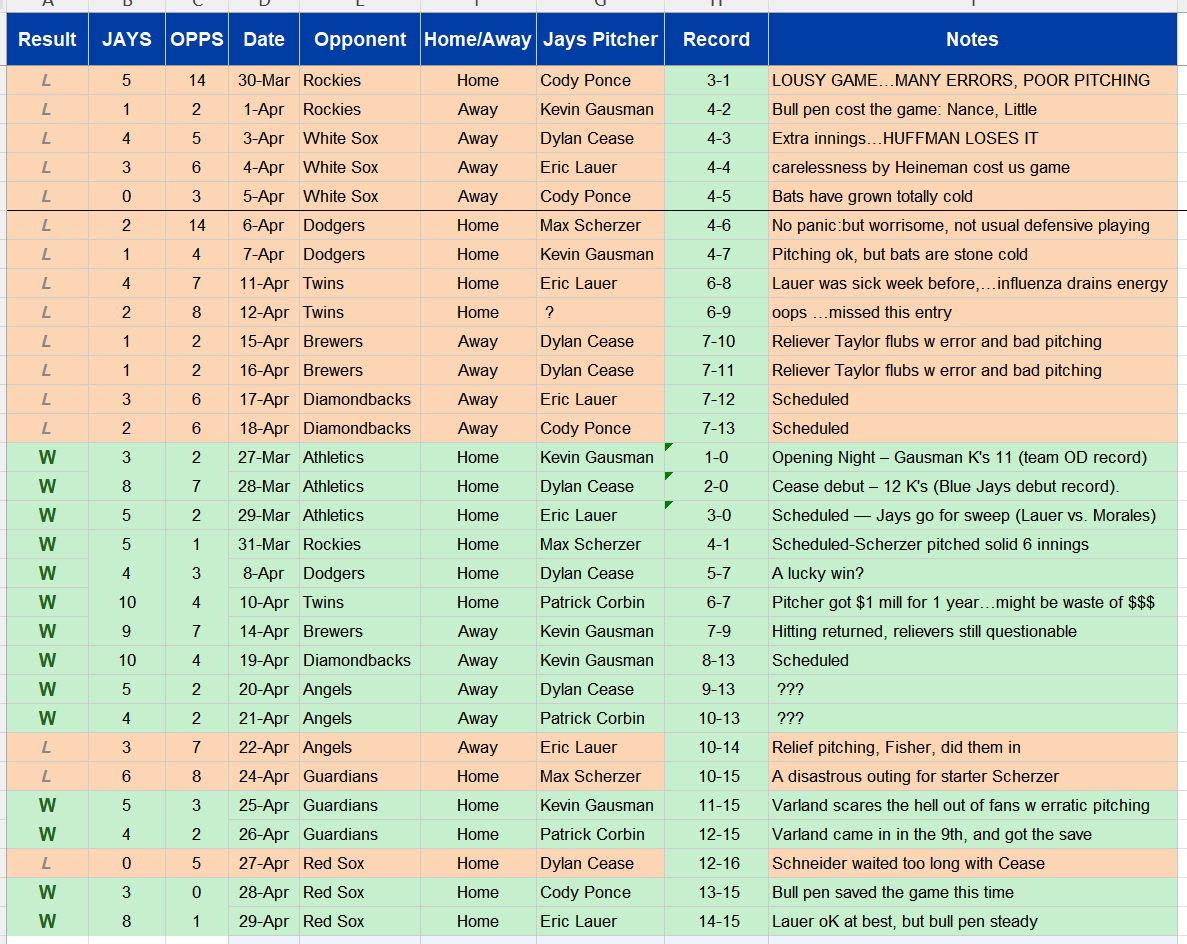1187x944 pixels.
Task: Select the Result header cell
Action: [x=47, y=40]
